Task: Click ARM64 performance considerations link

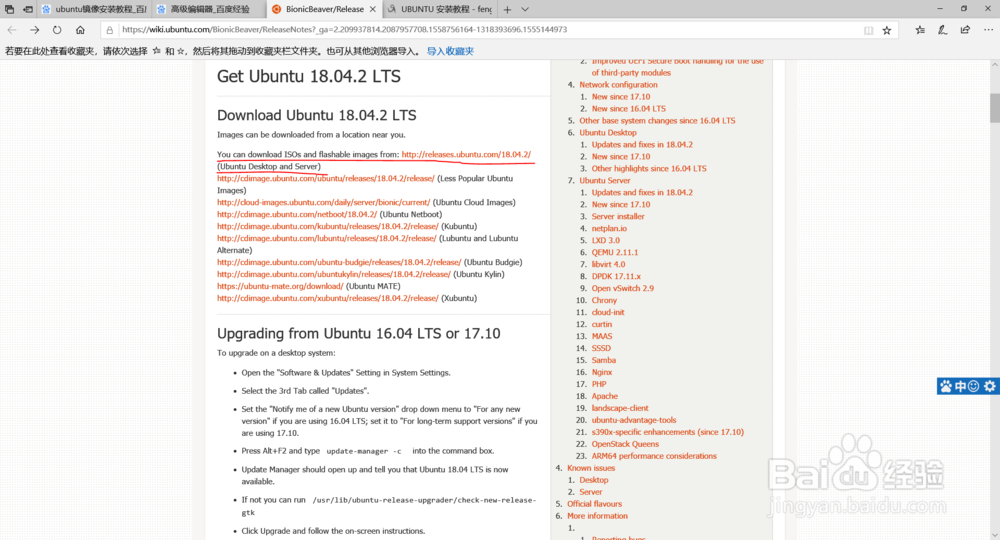Action: [x=654, y=456]
